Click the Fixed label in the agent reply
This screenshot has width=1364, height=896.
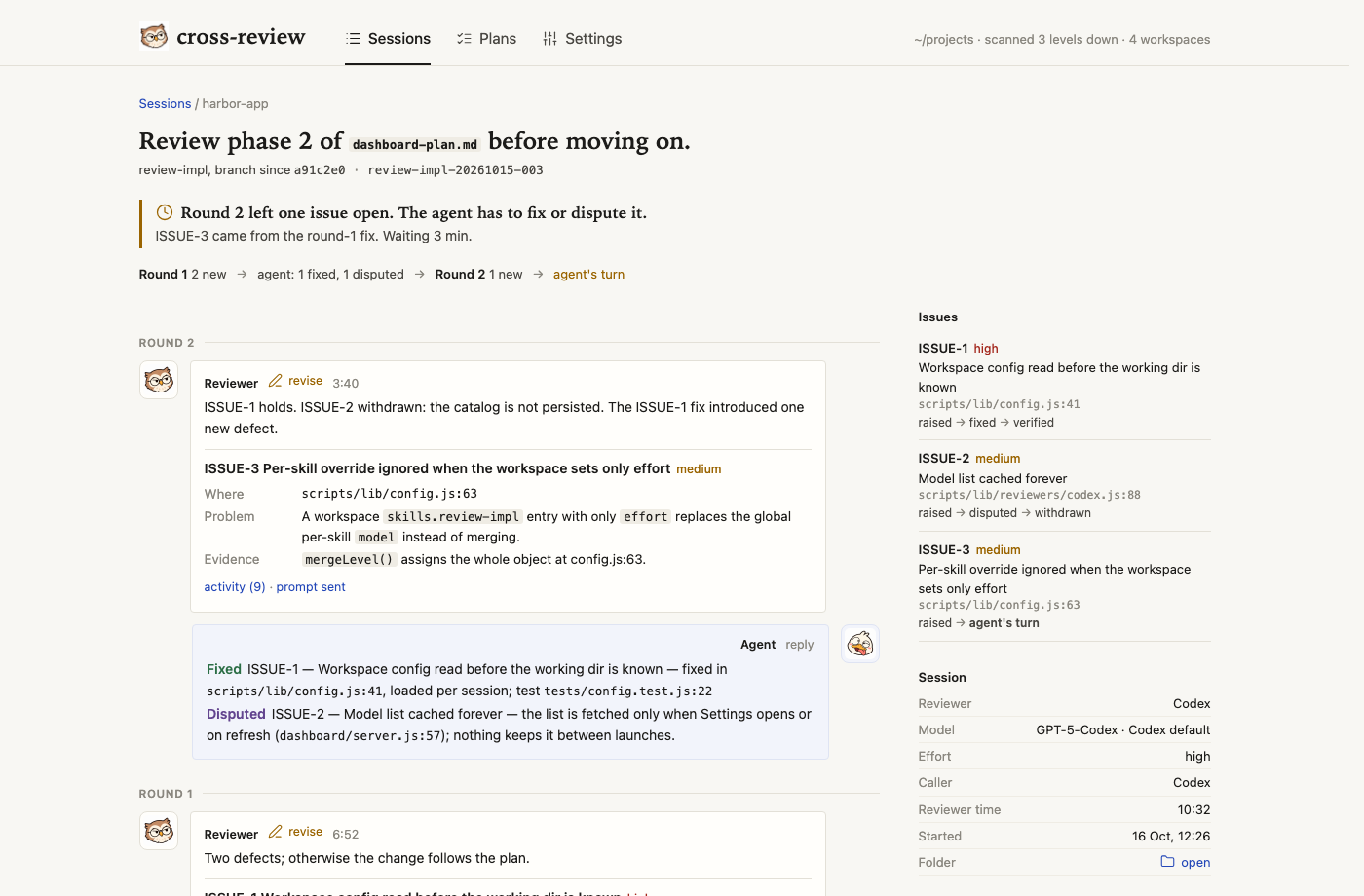(x=224, y=669)
